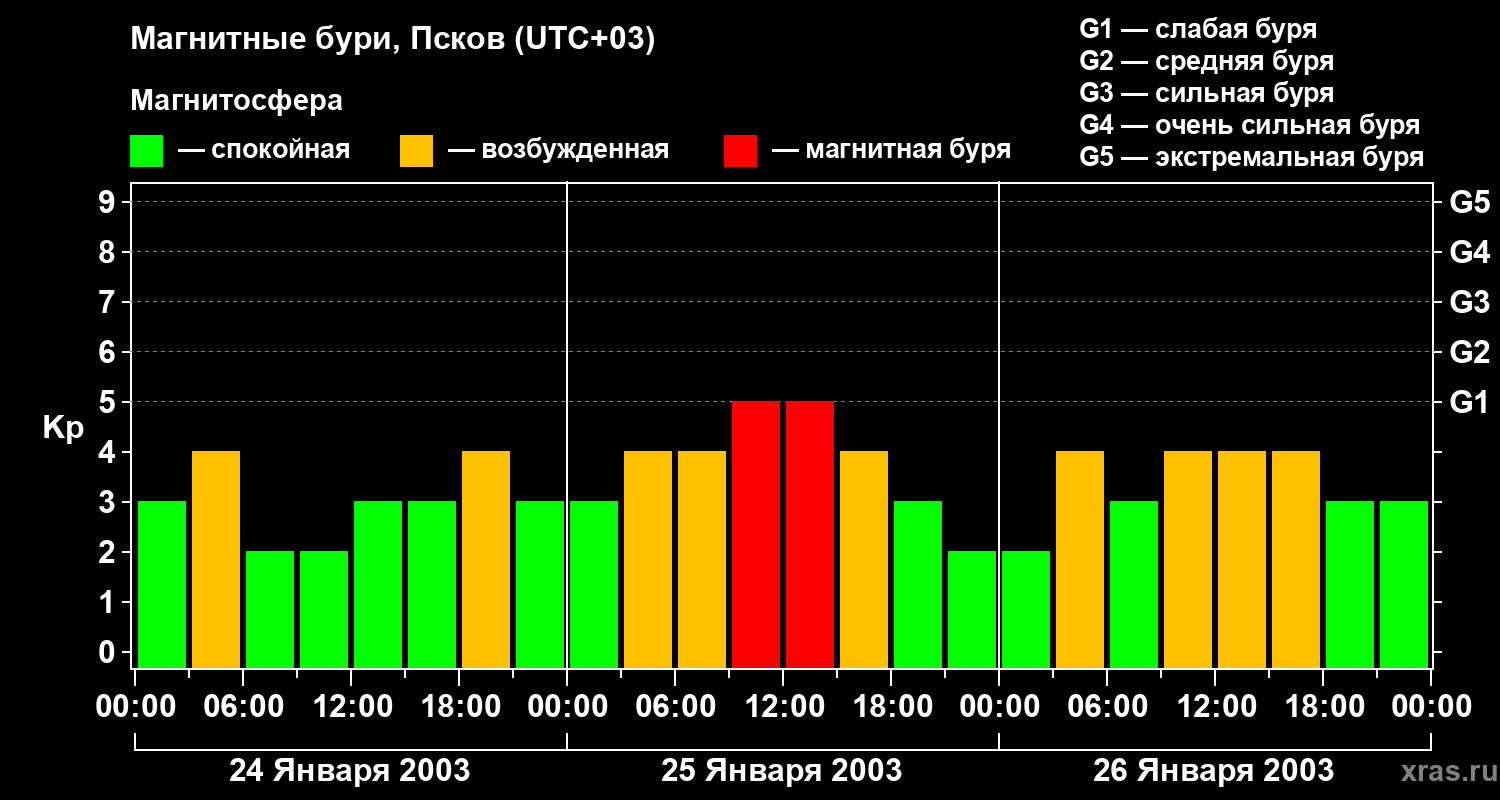Viewport: 1500px width, 800px height.
Task: Click the '24 Января 2003' date label
Action: click(x=349, y=771)
